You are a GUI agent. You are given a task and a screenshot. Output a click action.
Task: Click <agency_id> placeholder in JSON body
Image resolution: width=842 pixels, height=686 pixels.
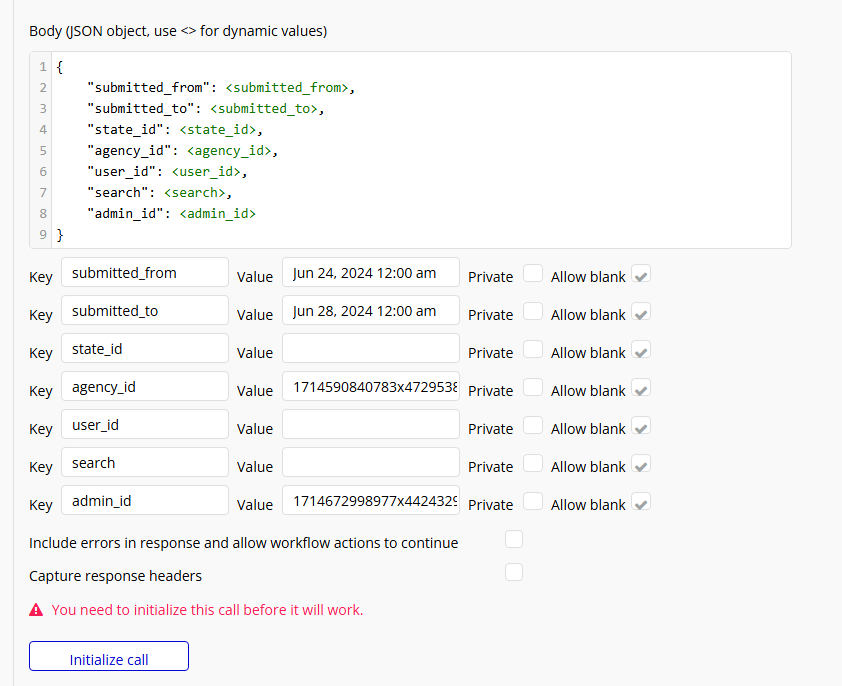tap(229, 150)
